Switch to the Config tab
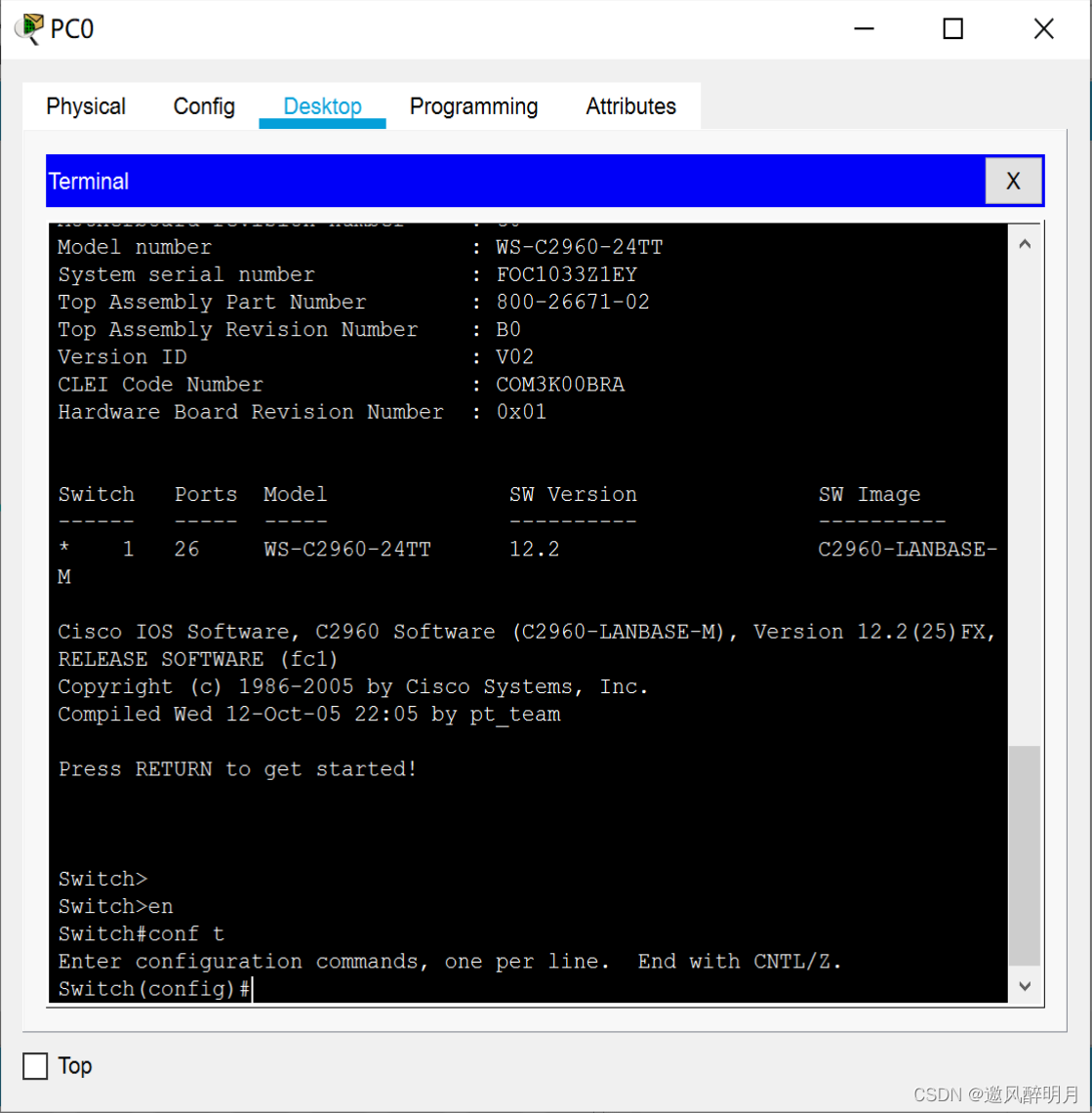 click(204, 106)
